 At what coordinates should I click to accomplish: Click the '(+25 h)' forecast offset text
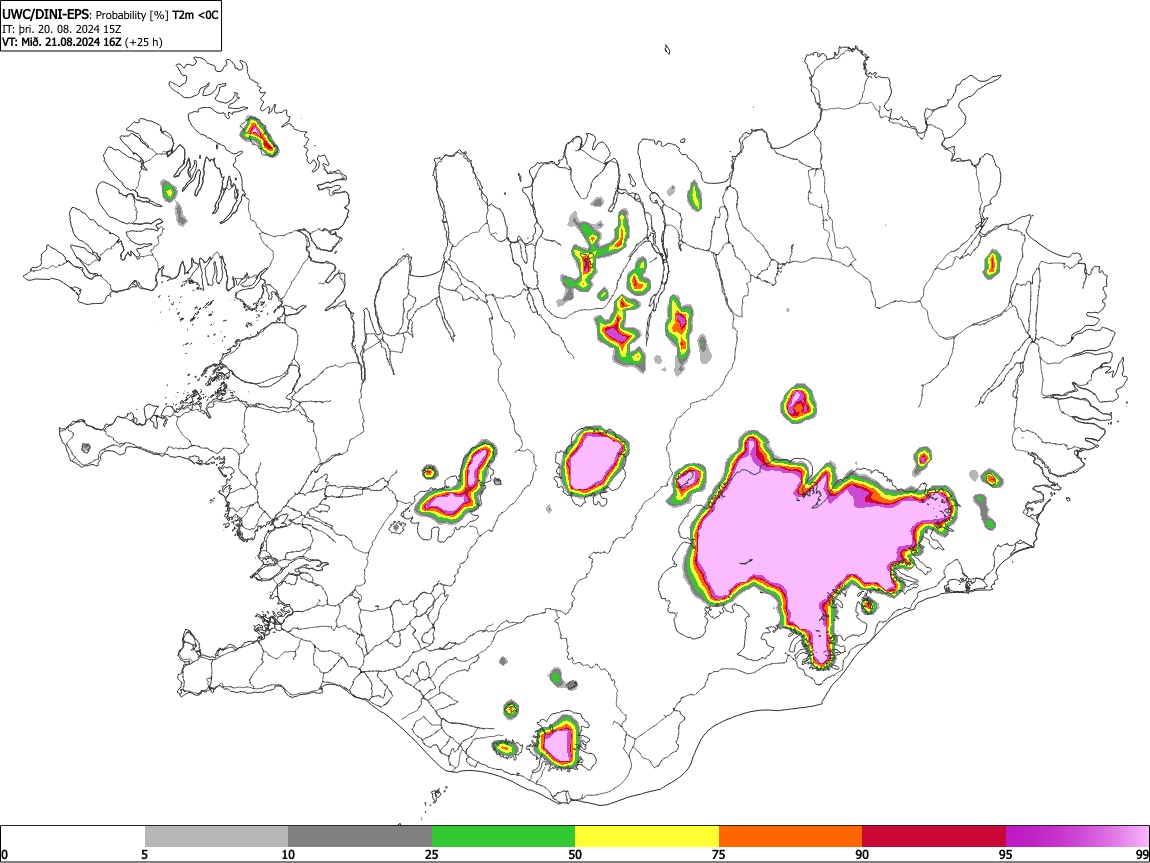(x=144, y=42)
